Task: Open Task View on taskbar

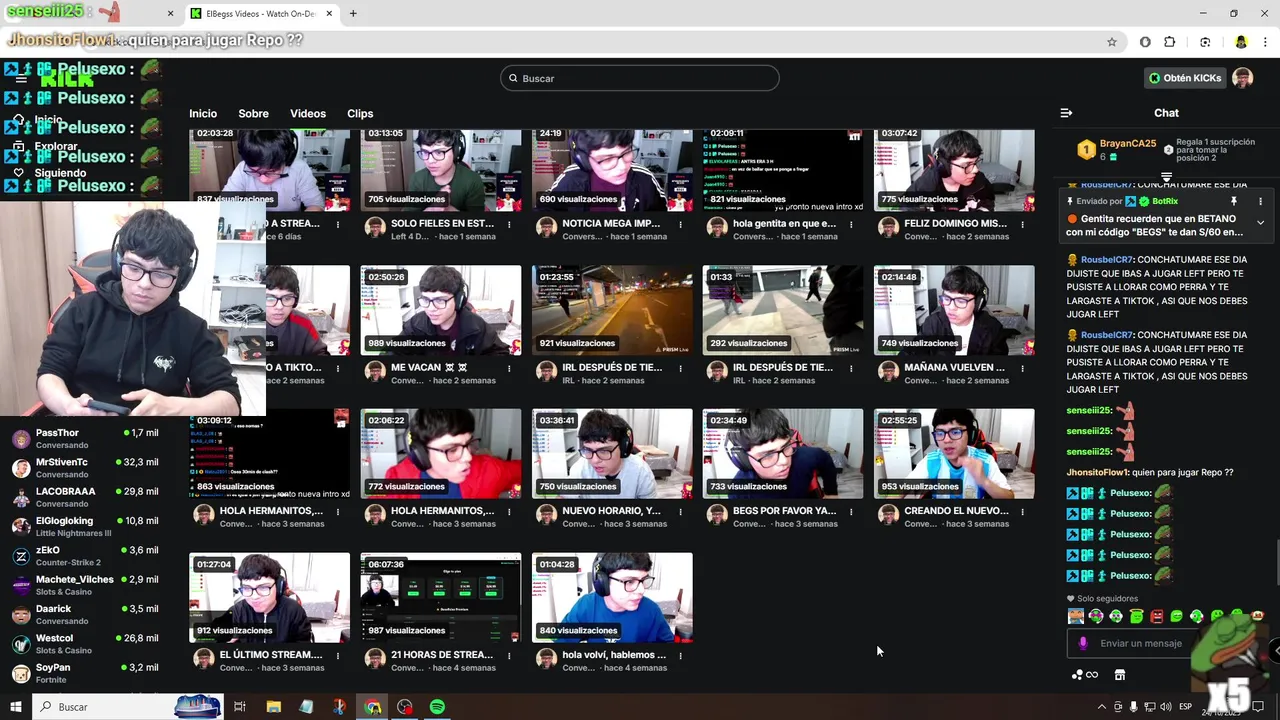Action: 240,707
